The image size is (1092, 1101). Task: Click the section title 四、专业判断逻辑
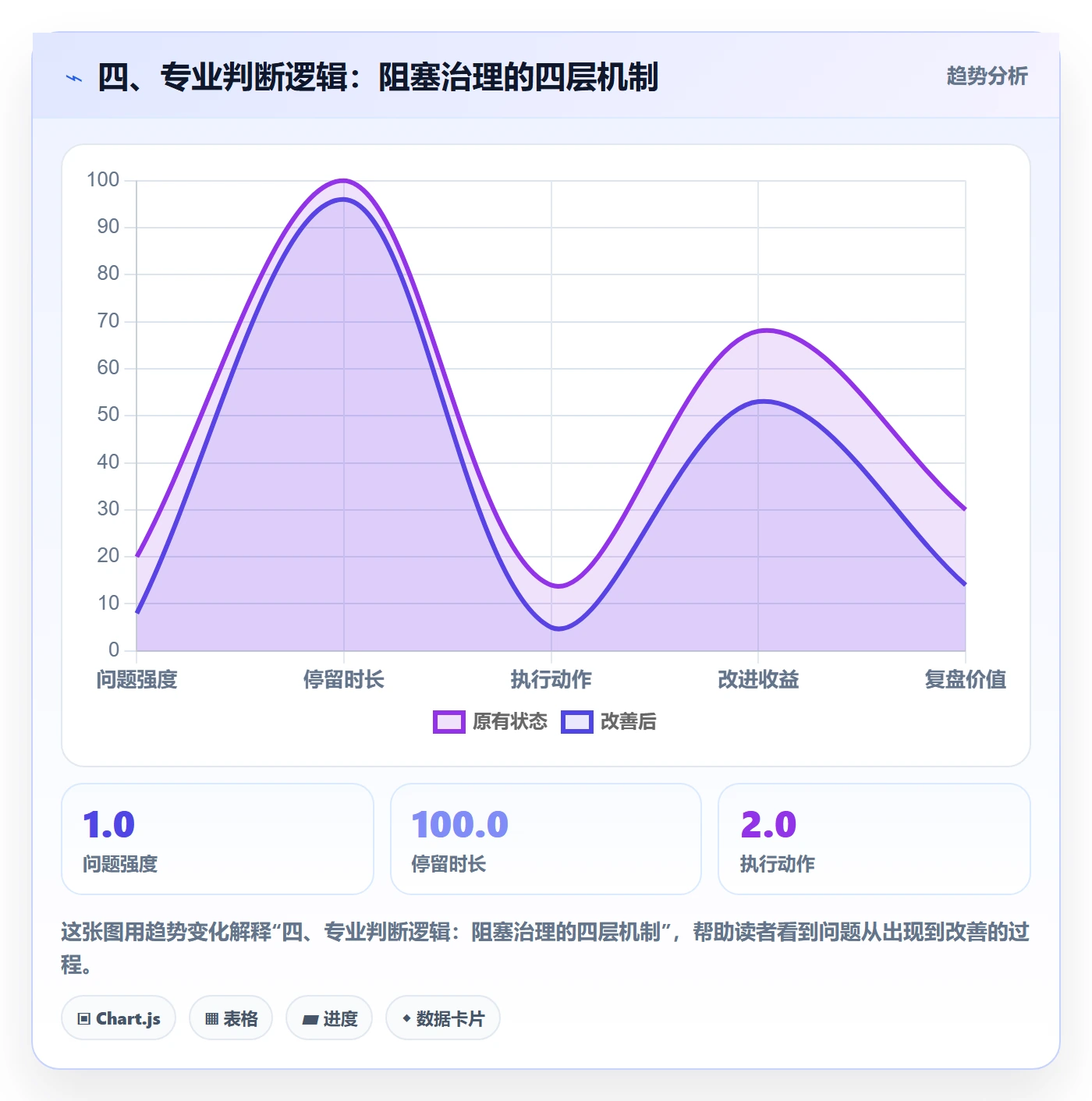click(378, 77)
